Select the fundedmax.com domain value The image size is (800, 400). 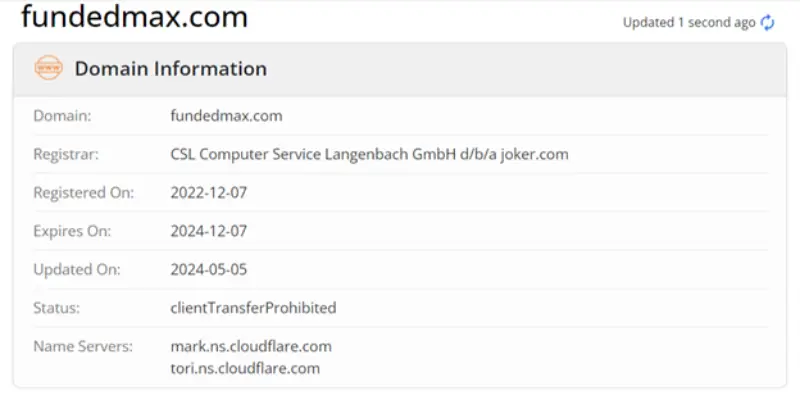(x=226, y=116)
